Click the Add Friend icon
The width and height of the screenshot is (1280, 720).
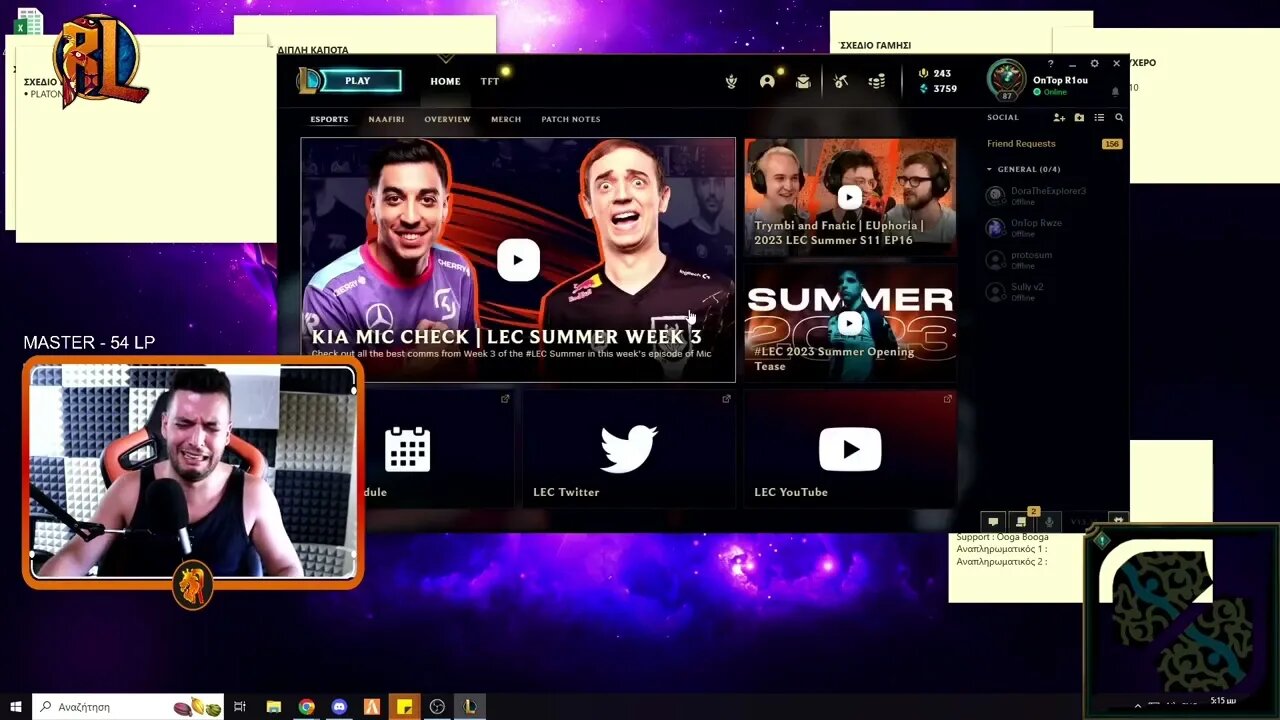[x=1059, y=118]
